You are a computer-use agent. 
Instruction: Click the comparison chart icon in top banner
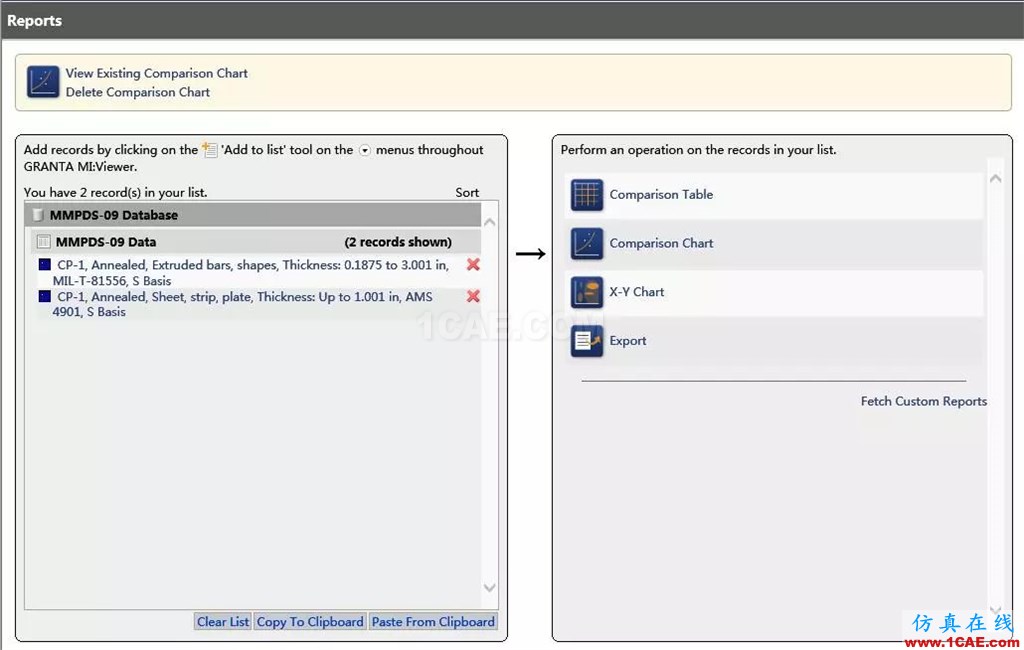tap(43, 82)
